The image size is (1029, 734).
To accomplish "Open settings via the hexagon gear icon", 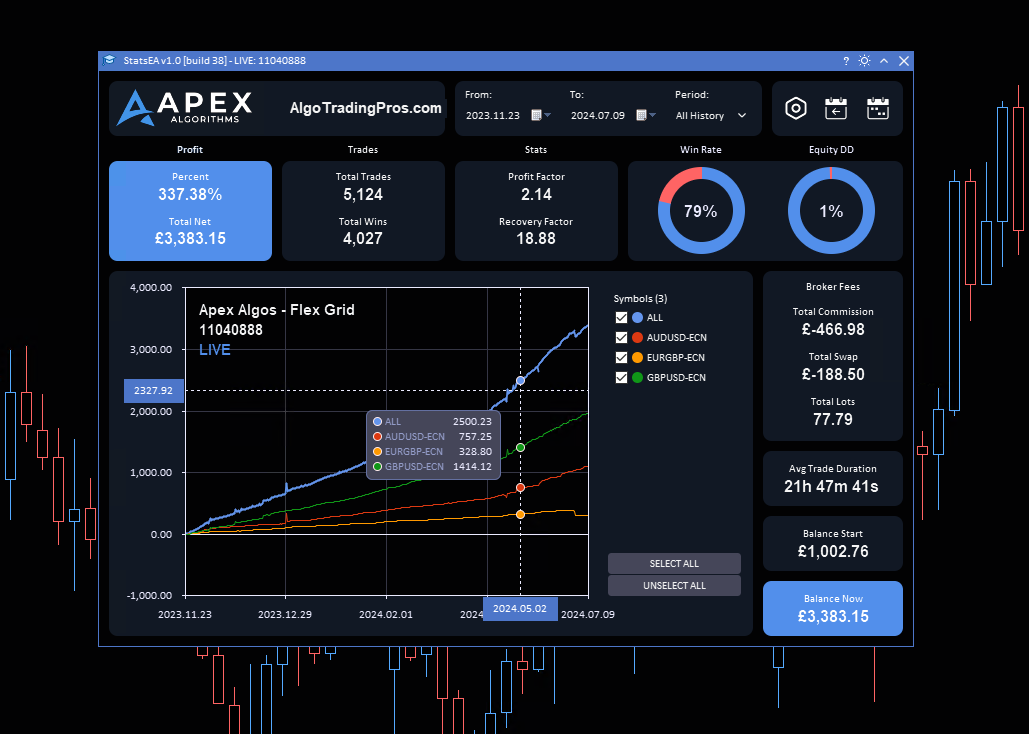I will coord(796,107).
